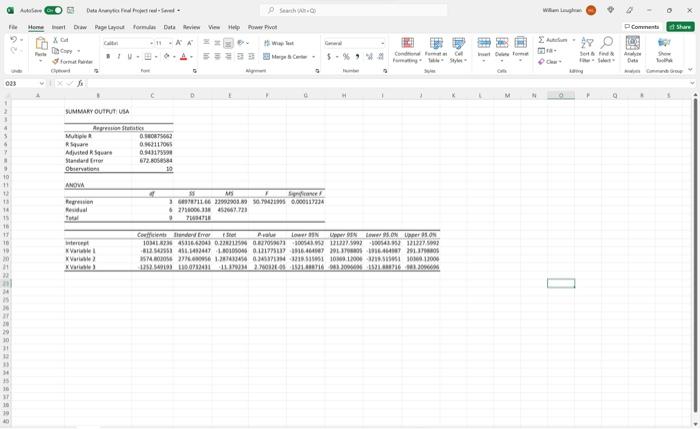Open the File menu
The image size is (700, 429).
pyautogui.click(x=13, y=27)
